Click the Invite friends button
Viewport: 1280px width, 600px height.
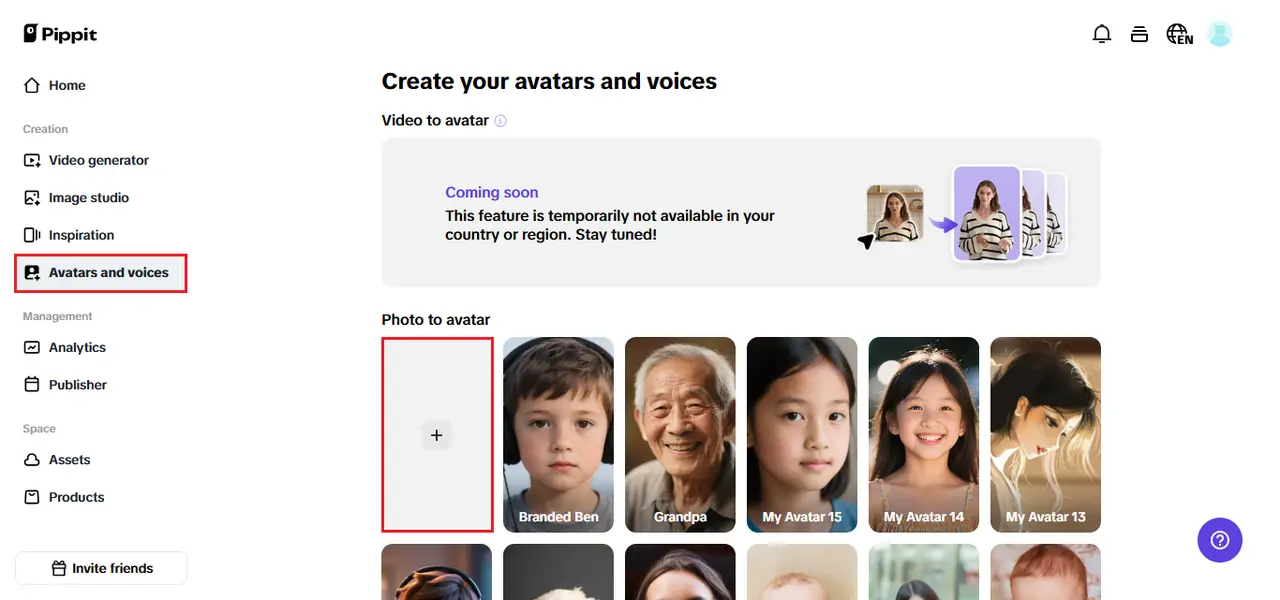(x=101, y=568)
